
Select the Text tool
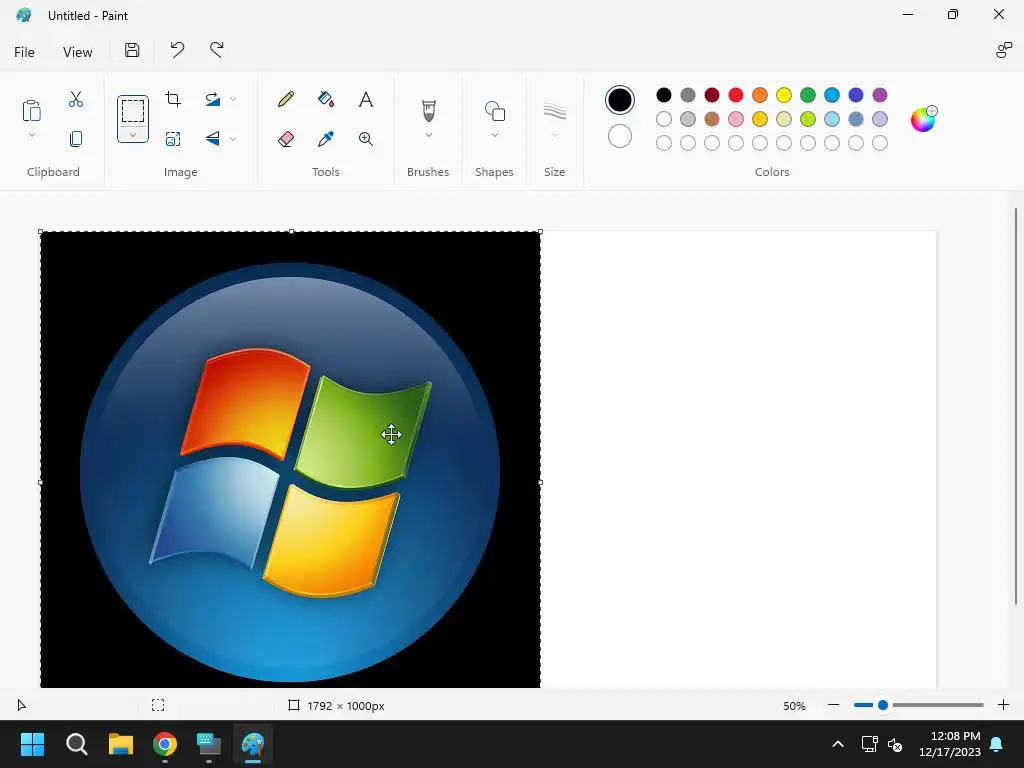366,99
